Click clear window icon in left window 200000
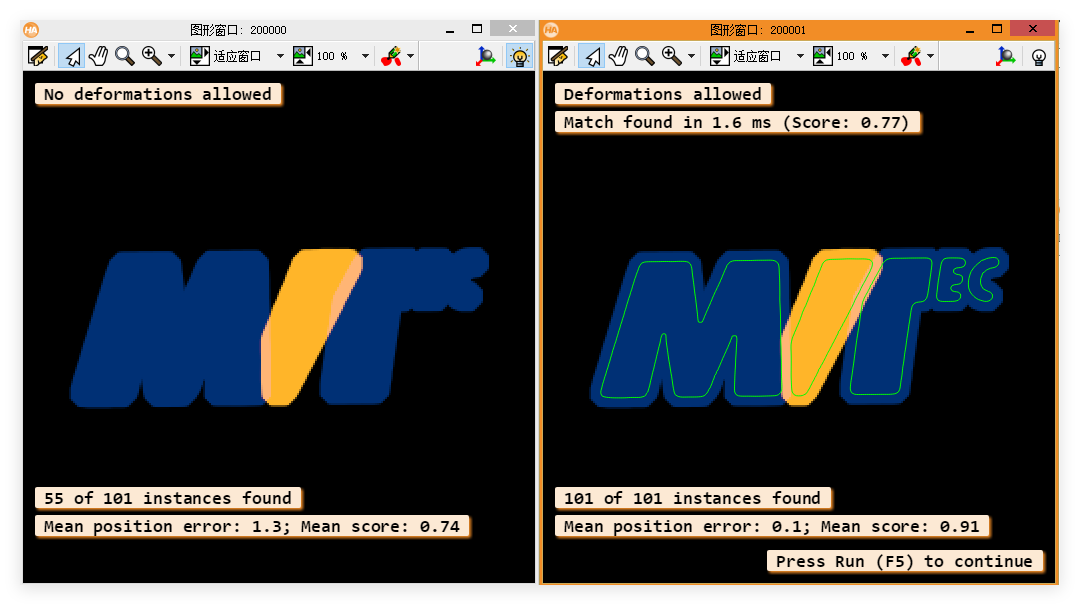1080x605 pixels. point(38,56)
